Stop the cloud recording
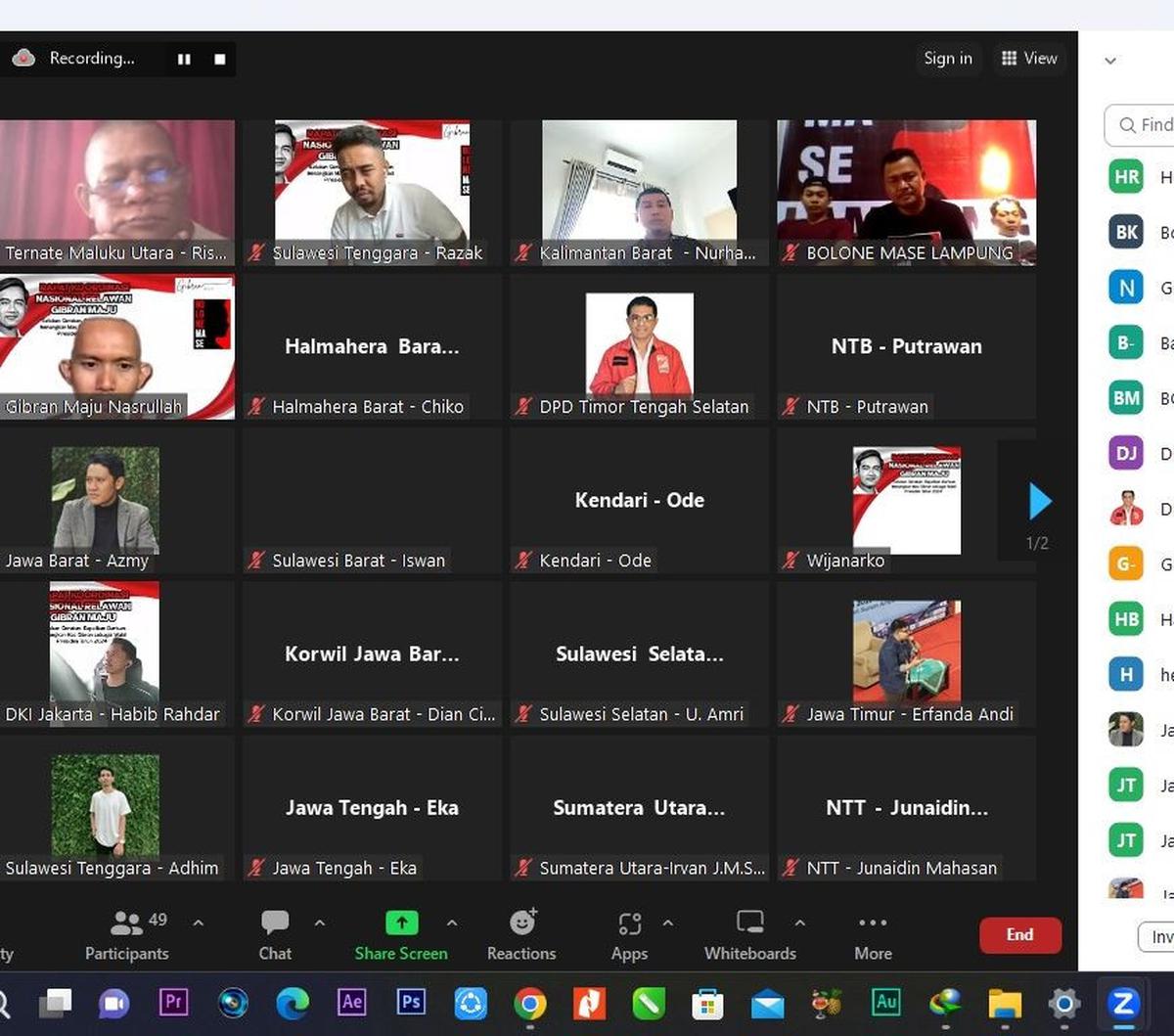The height and width of the screenshot is (1036, 1174). (x=220, y=59)
